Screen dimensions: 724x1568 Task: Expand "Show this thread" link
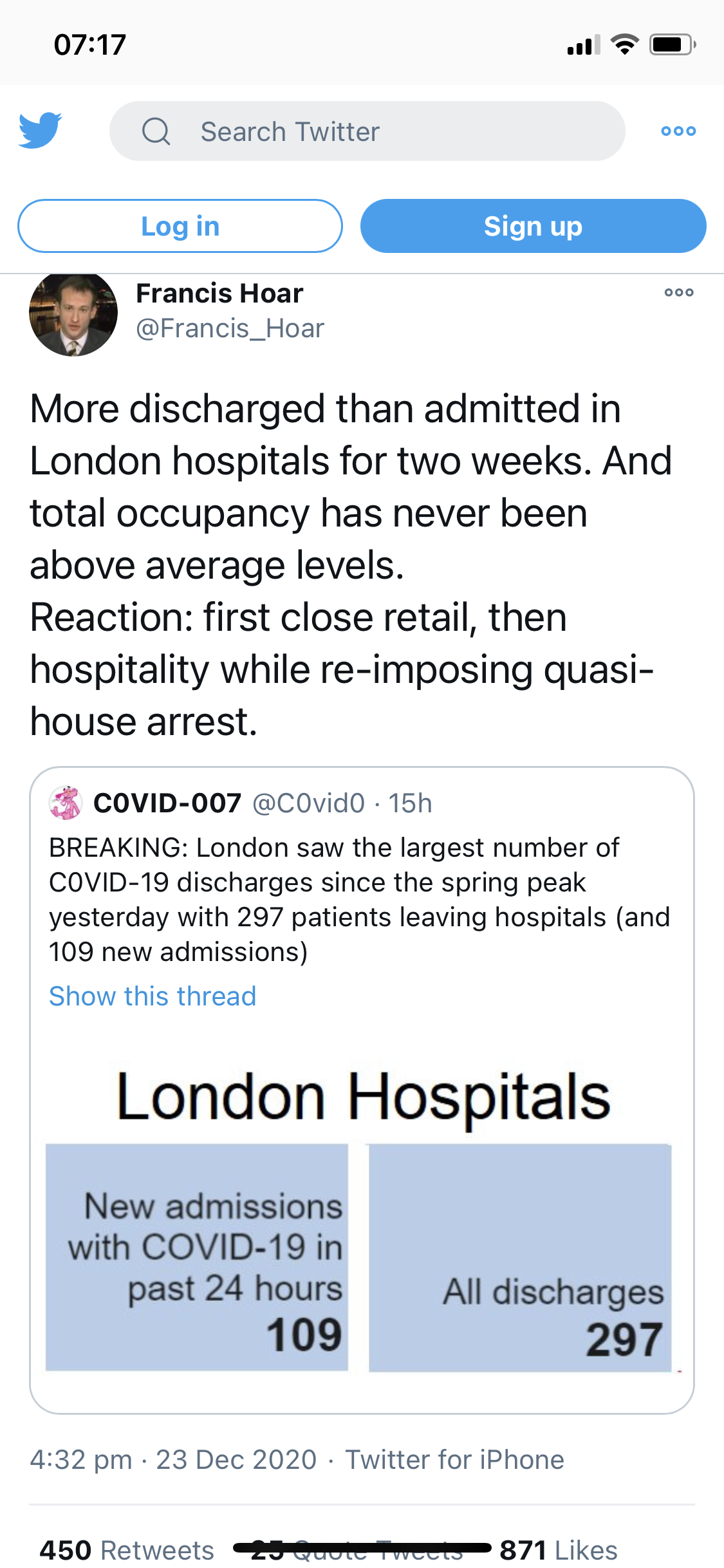point(153,996)
